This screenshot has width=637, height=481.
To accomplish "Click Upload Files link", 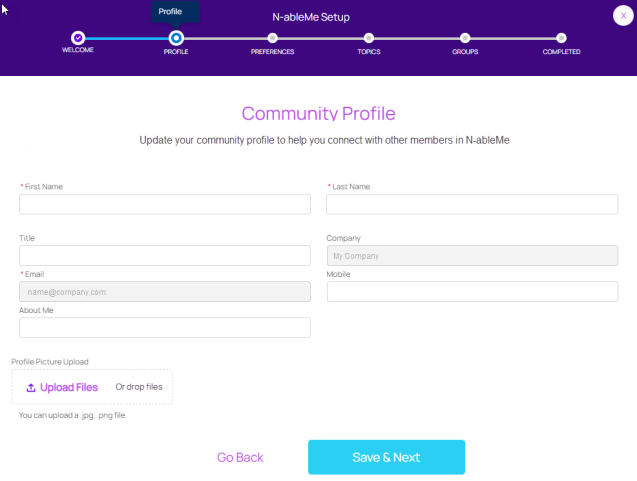I will point(68,387).
